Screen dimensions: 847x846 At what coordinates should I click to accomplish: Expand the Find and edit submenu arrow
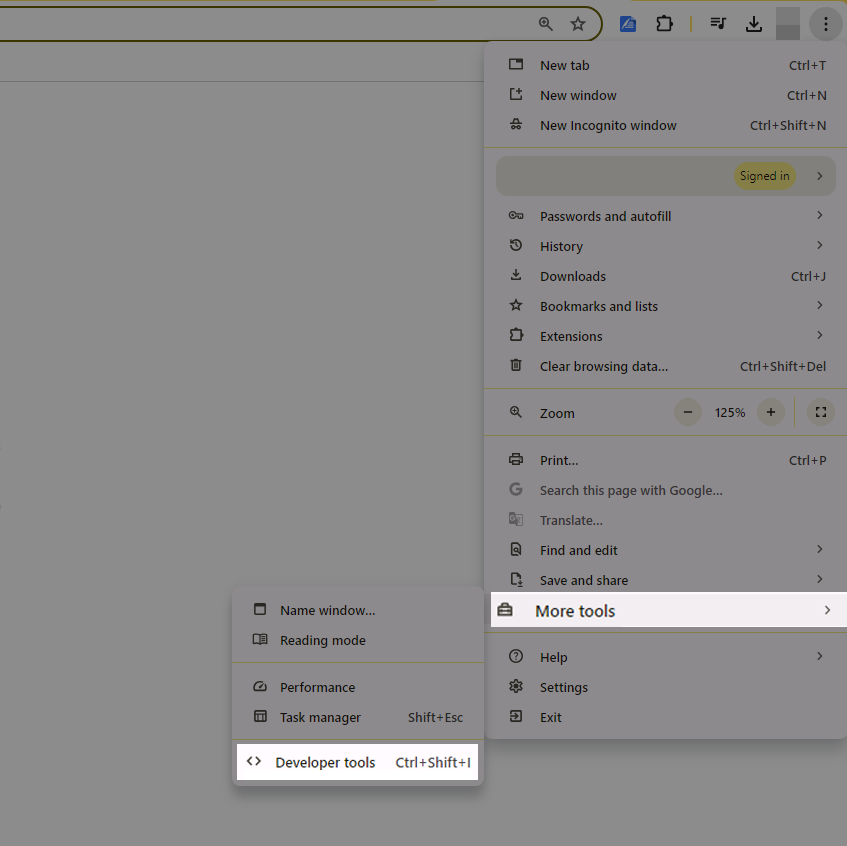tap(819, 549)
